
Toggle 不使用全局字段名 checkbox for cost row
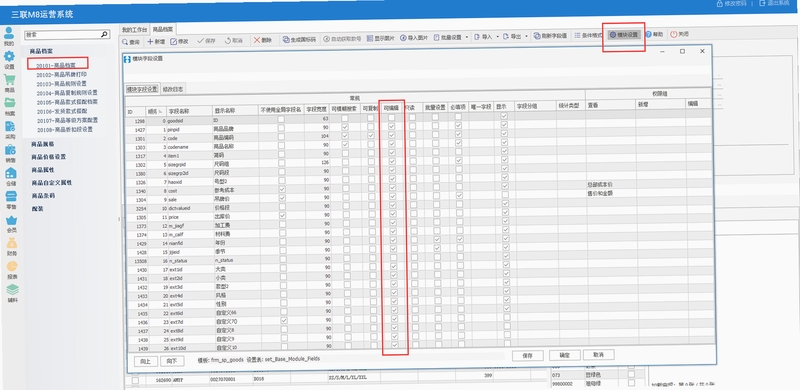282,188
